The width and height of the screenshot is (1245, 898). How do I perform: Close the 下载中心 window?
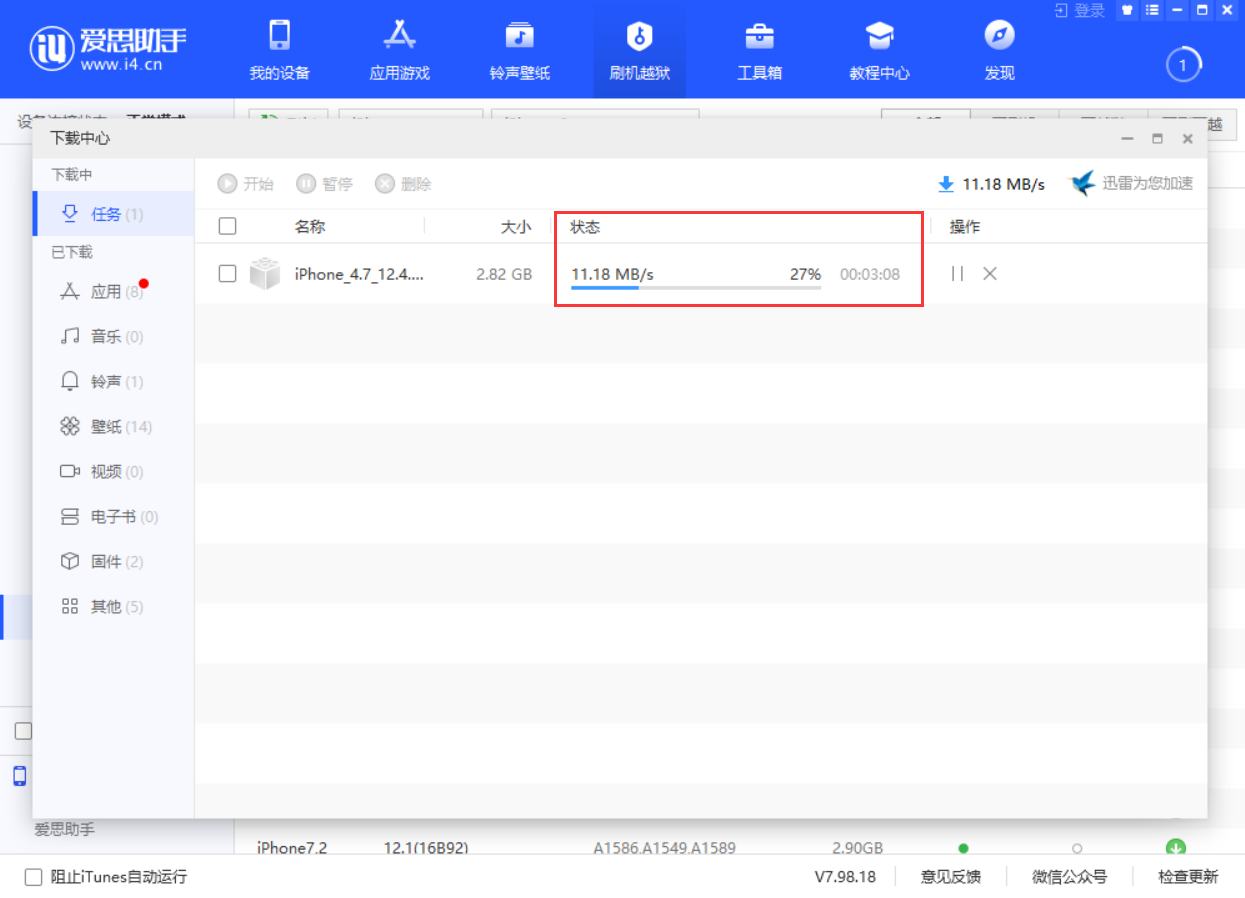(1188, 139)
